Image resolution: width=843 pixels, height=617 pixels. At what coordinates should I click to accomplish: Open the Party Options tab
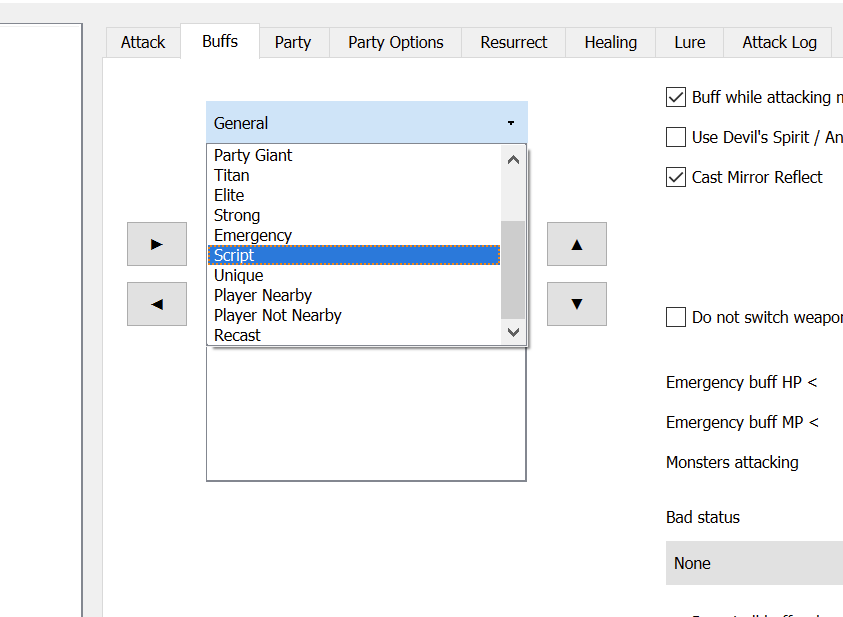pyautogui.click(x=395, y=42)
